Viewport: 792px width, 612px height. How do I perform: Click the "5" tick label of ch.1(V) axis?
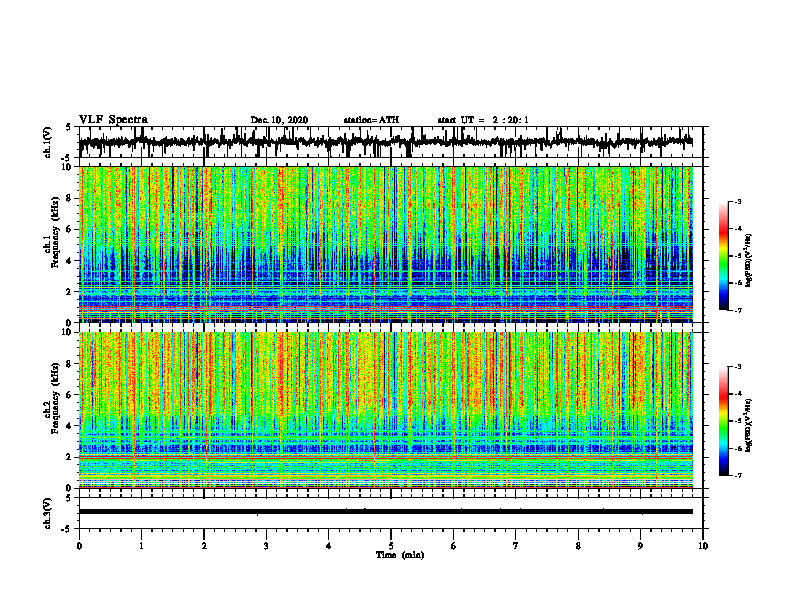69,127
